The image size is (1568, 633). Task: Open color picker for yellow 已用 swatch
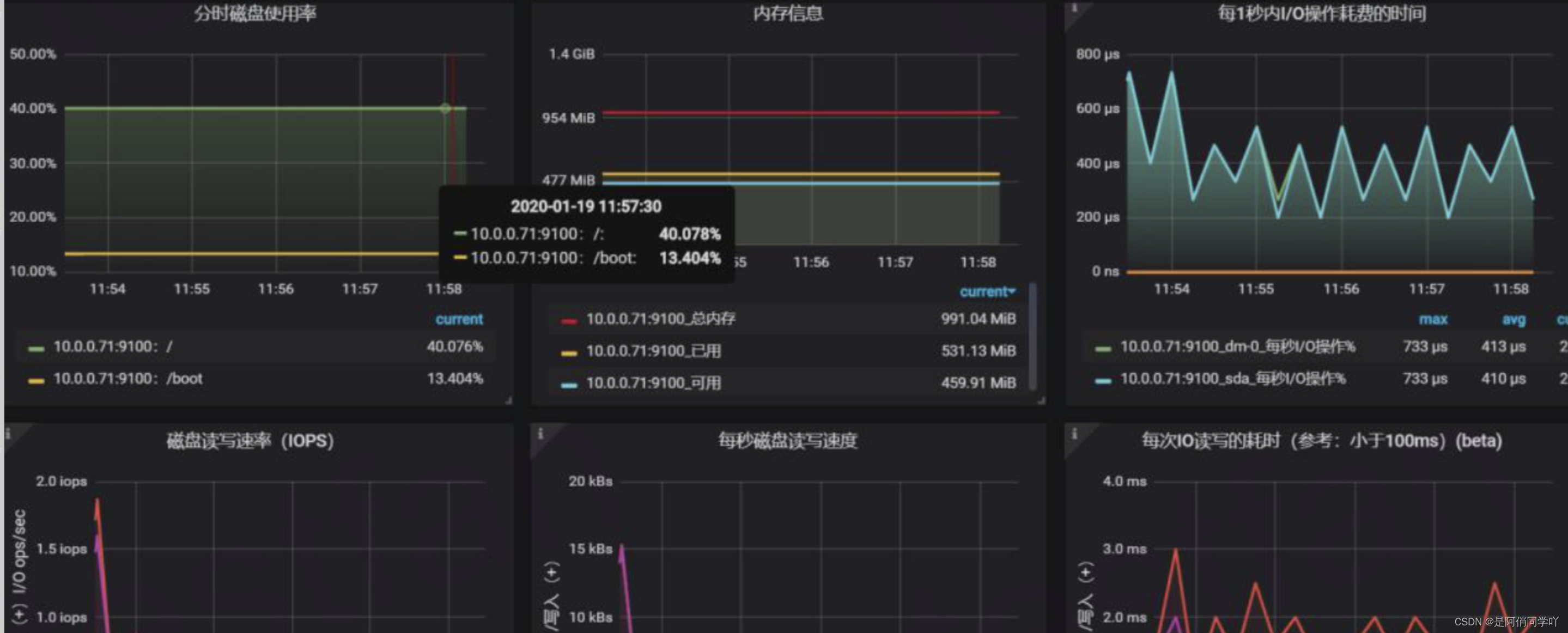click(x=568, y=353)
